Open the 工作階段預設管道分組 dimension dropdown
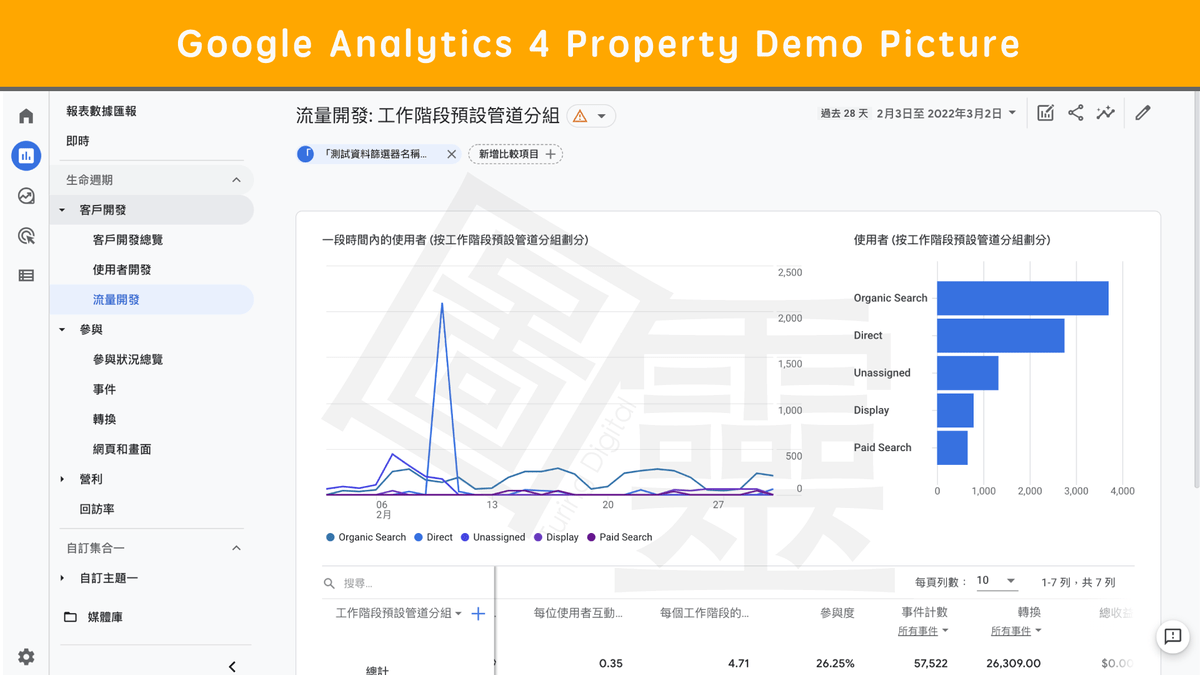This screenshot has width=1200, height=675. 399,613
